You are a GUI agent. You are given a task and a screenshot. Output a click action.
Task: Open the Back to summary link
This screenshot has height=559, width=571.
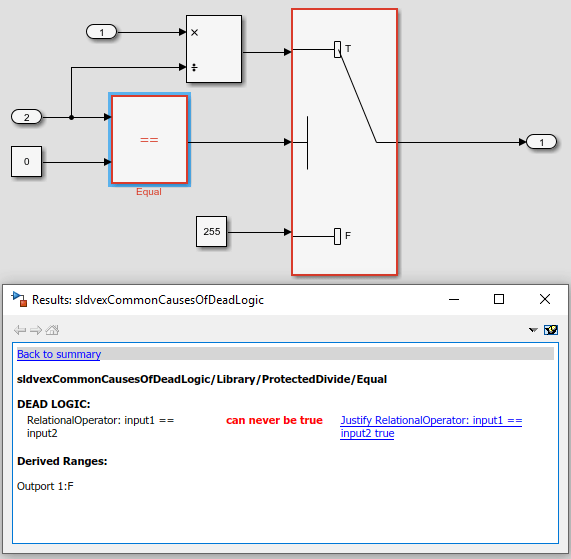59,354
